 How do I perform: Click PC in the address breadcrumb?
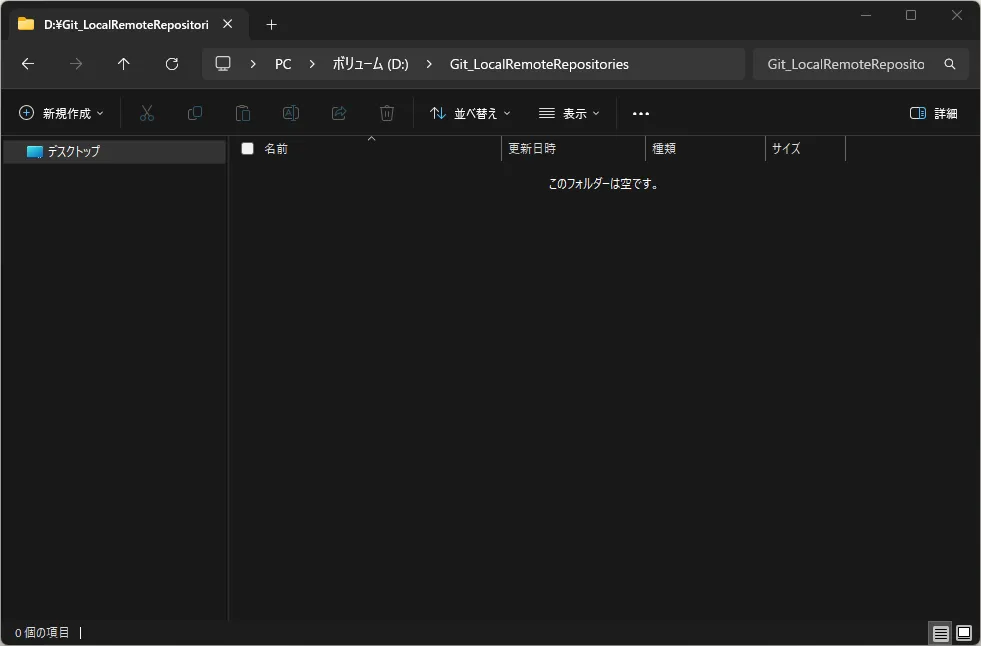[x=283, y=64]
